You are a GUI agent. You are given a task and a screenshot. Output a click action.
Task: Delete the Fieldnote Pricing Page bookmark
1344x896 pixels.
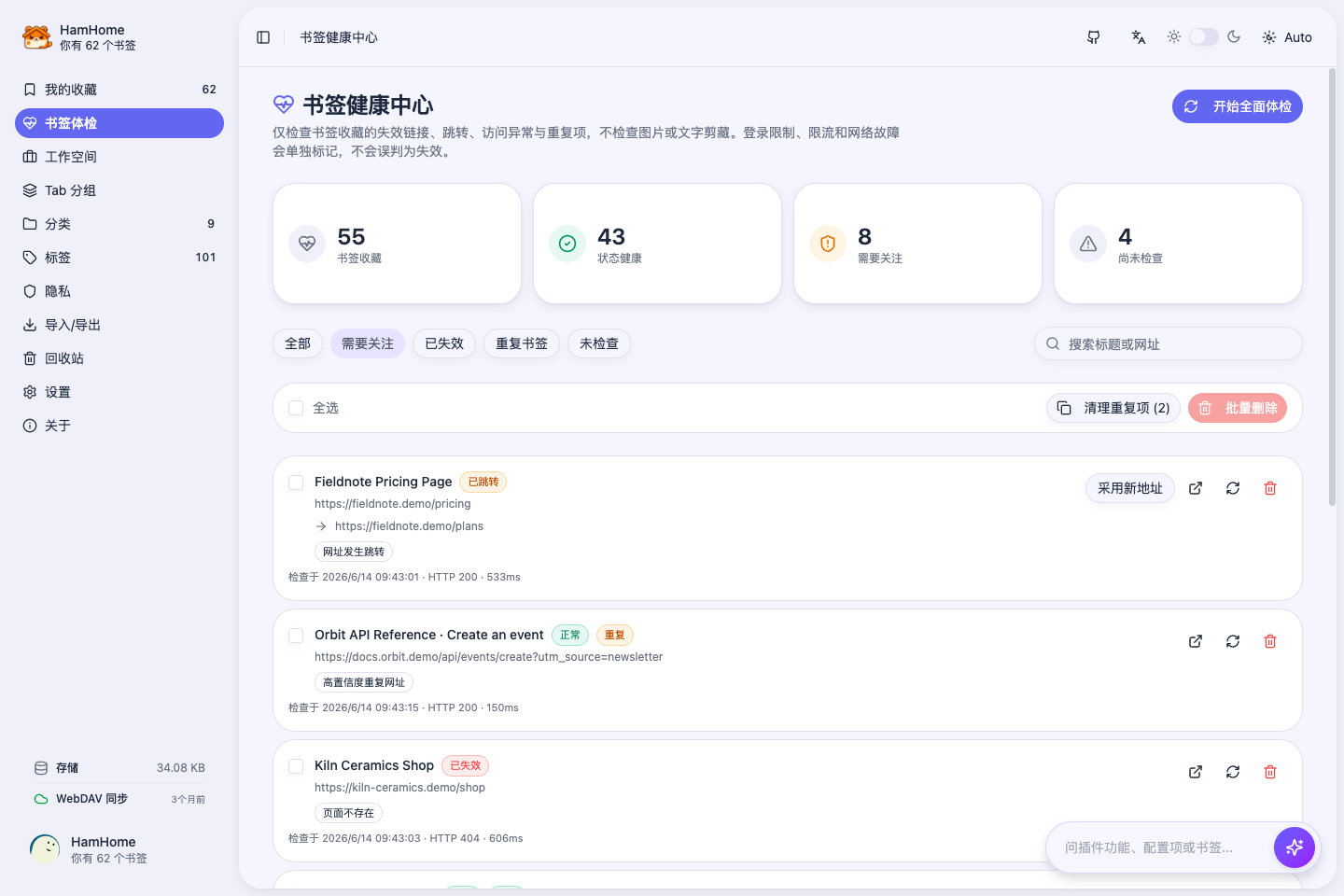[x=1270, y=488]
